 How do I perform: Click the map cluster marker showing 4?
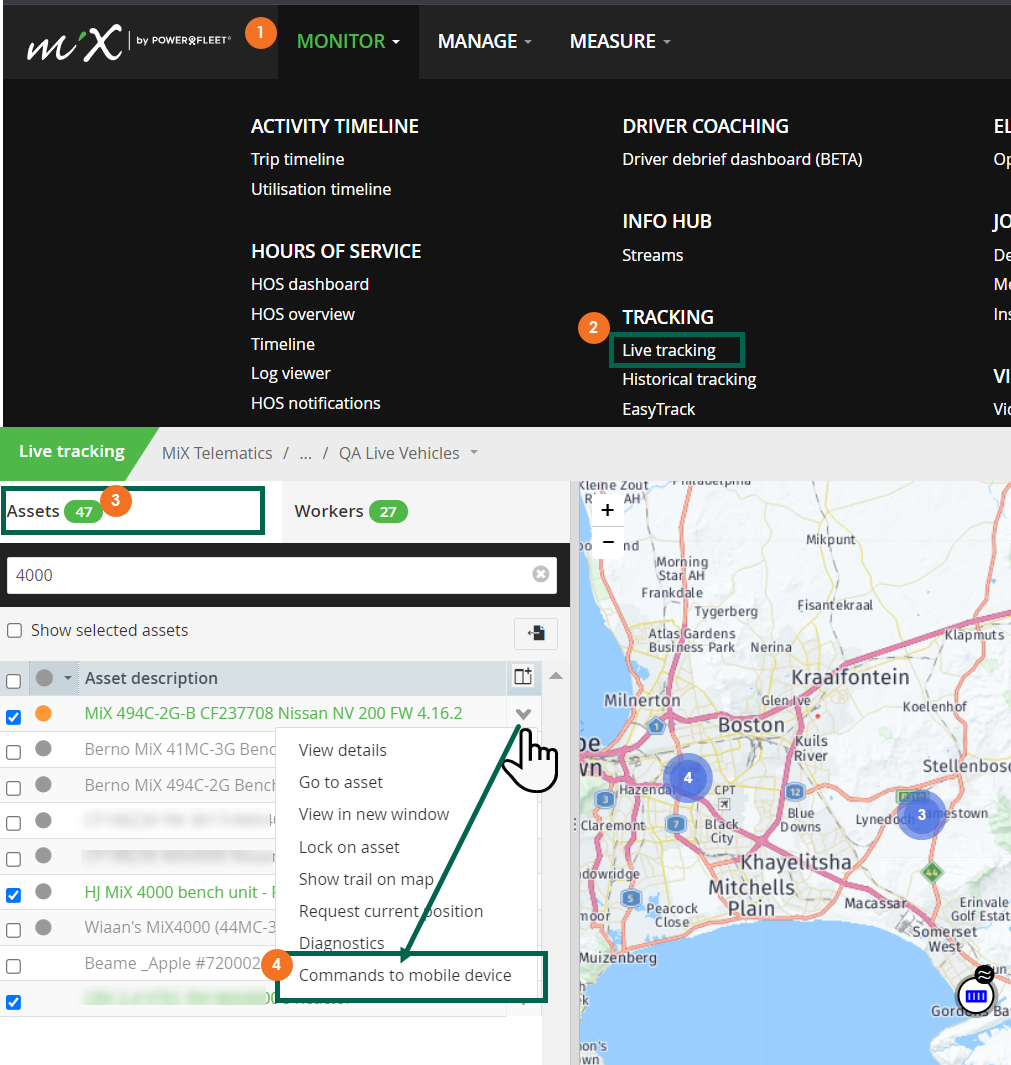click(688, 778)
